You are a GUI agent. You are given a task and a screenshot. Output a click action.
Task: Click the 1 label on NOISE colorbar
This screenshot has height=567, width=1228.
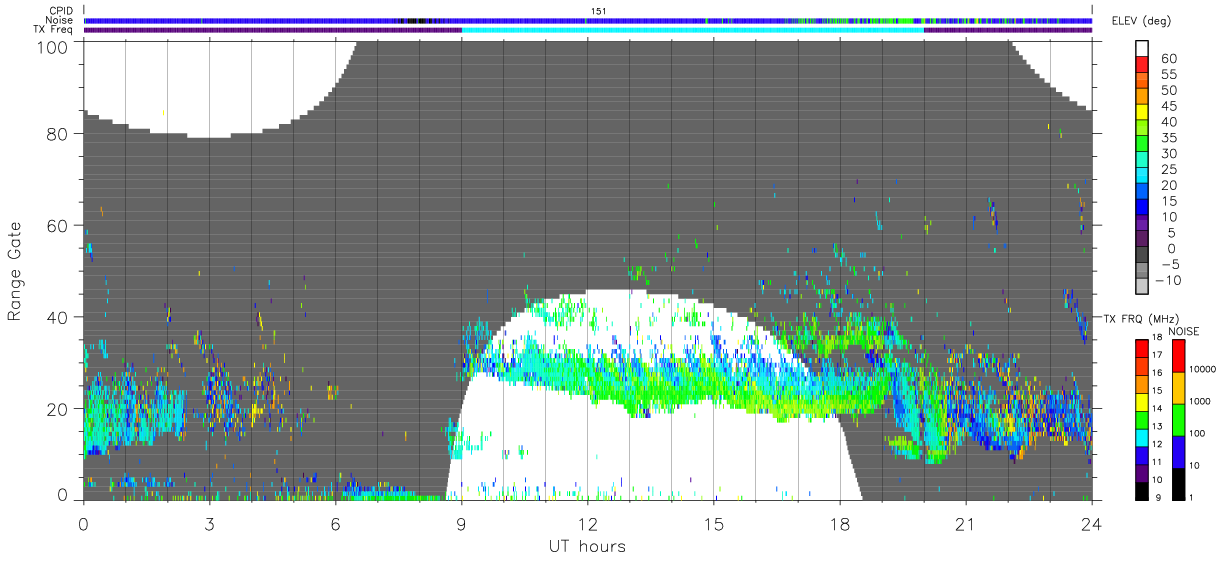click(x=1191, y=498)
